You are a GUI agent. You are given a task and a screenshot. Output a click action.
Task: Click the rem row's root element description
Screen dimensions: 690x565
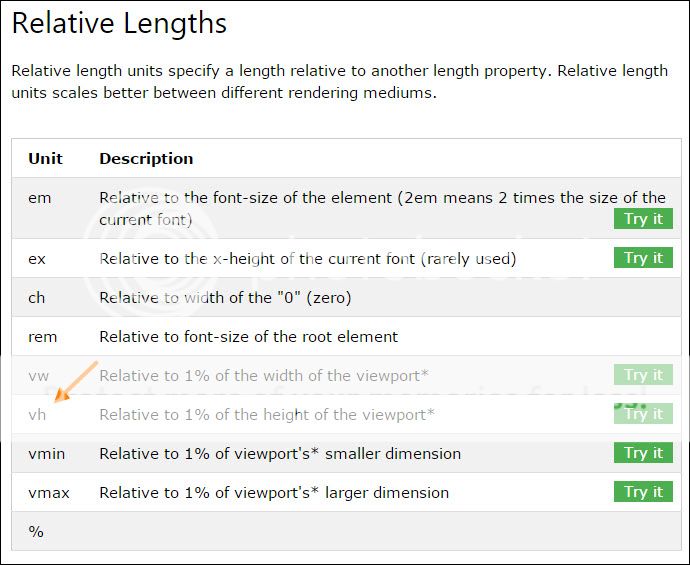point(248,337)
